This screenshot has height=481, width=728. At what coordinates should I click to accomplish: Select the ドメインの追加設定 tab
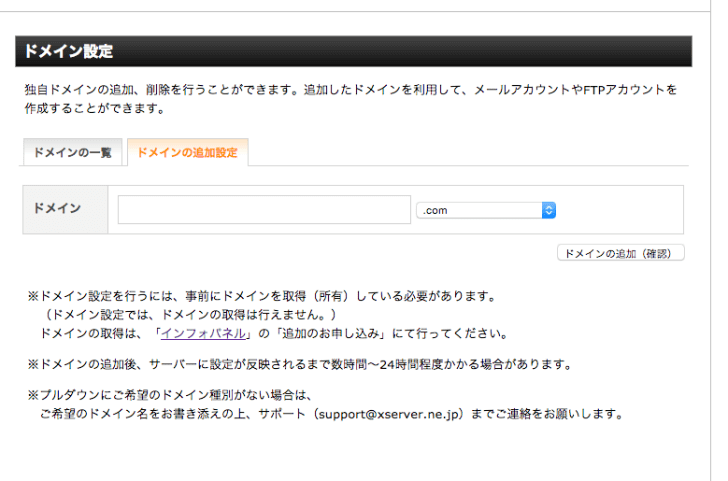pos(188,152)
